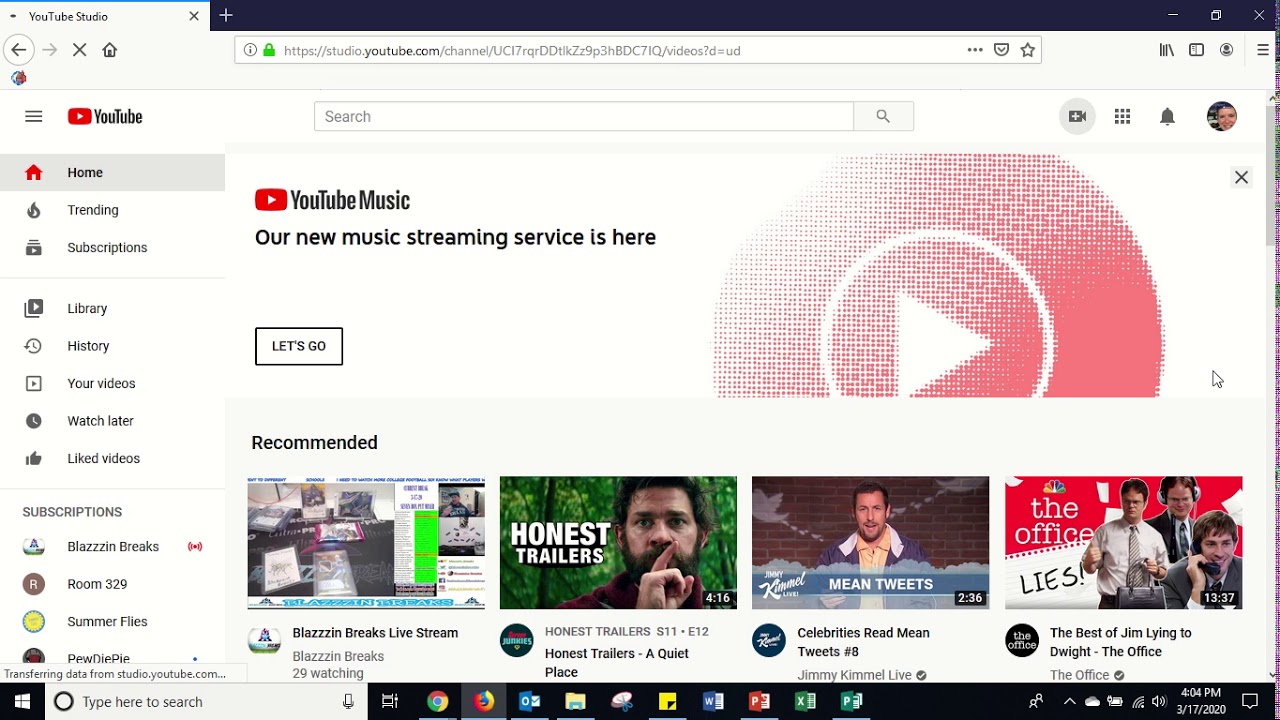Open PewDiePie subscription channel

(112, 658)
